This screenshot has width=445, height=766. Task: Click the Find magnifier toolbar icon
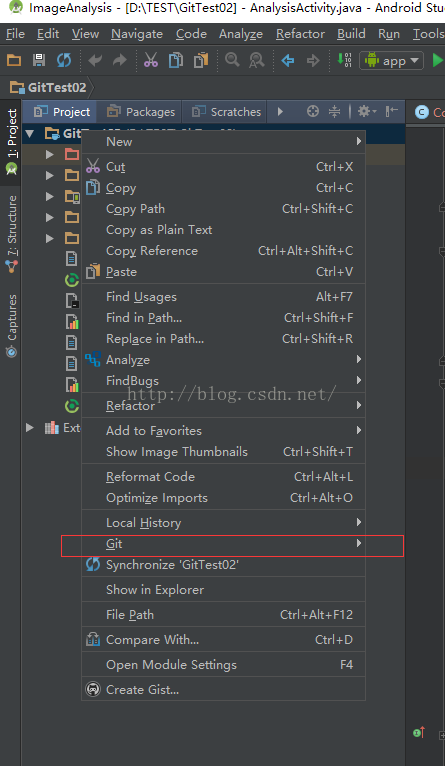click(232, 60)
